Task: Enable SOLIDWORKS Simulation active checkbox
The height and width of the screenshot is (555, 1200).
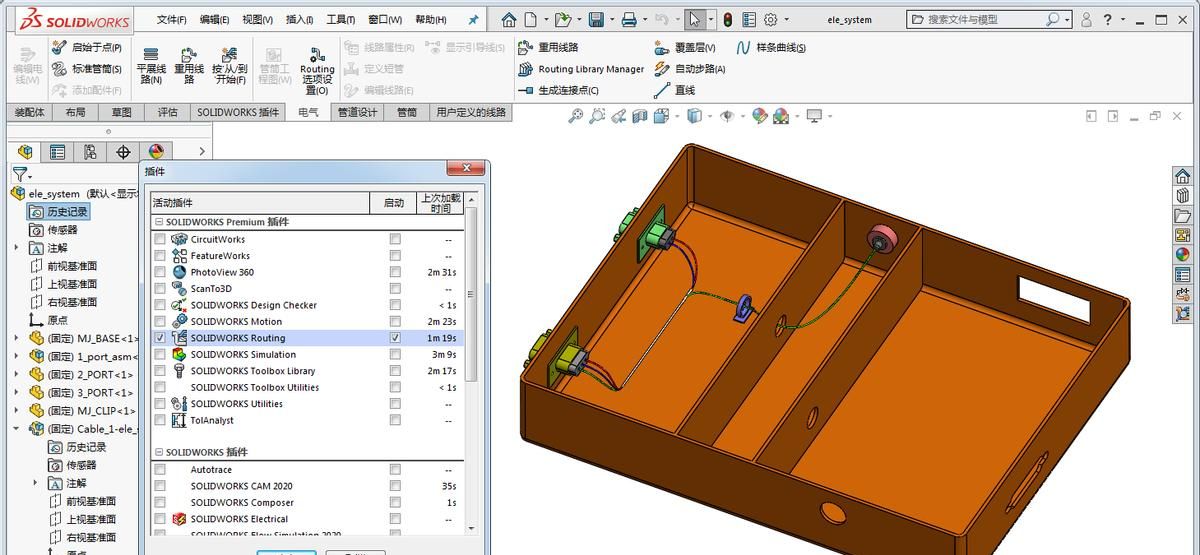Action: click(160, 354)
